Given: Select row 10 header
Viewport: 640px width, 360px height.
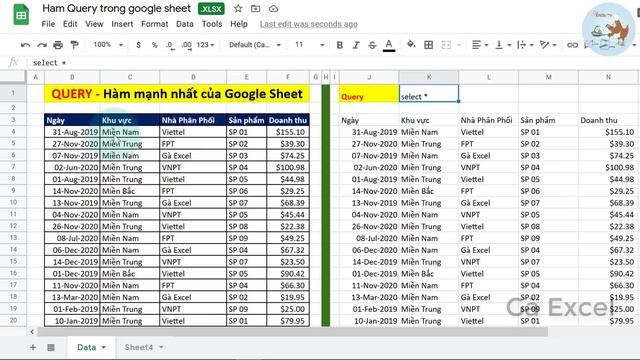Looking at the screenshot, I should [x=13, y=202].
